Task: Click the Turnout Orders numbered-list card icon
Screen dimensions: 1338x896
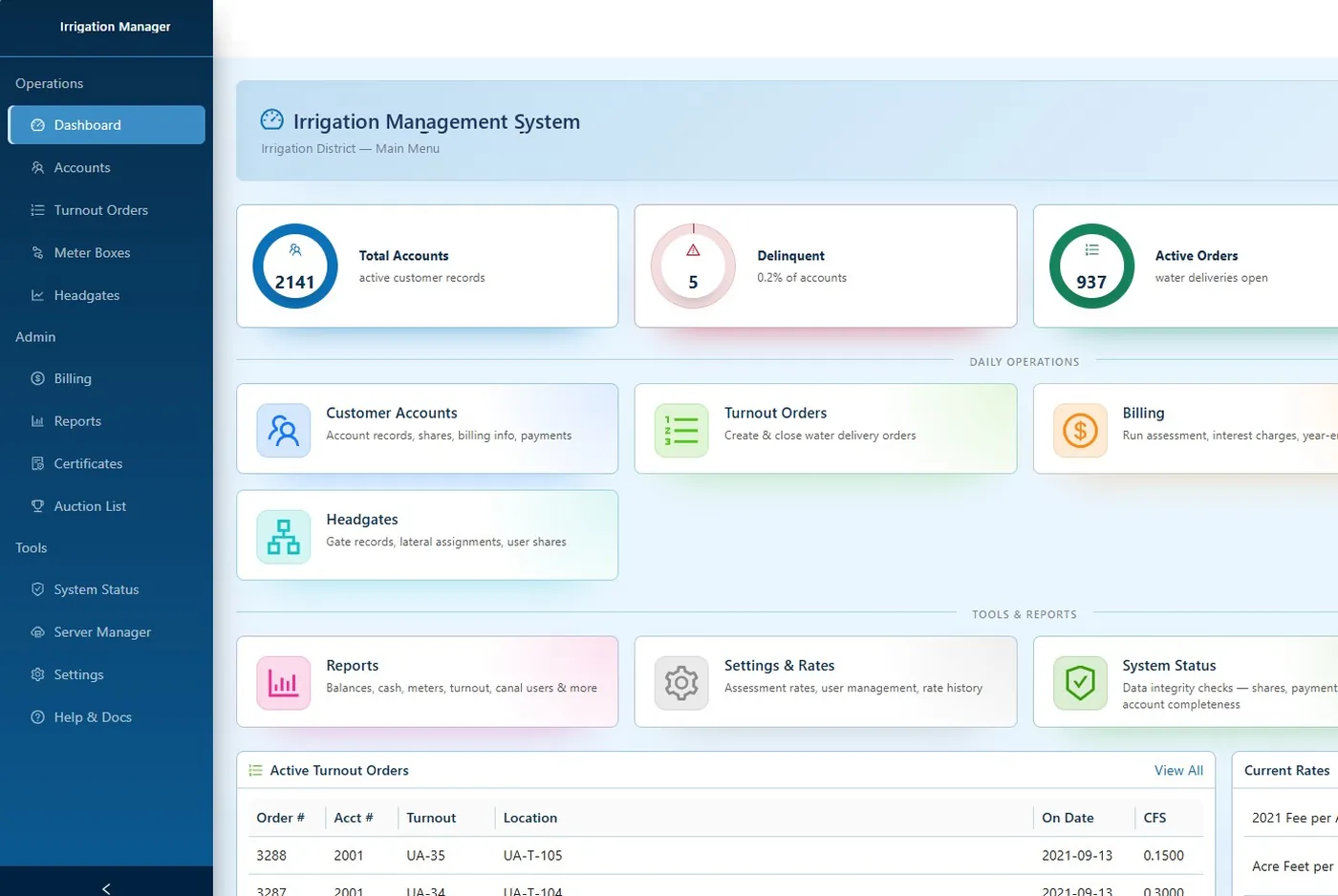Action: 681,430
